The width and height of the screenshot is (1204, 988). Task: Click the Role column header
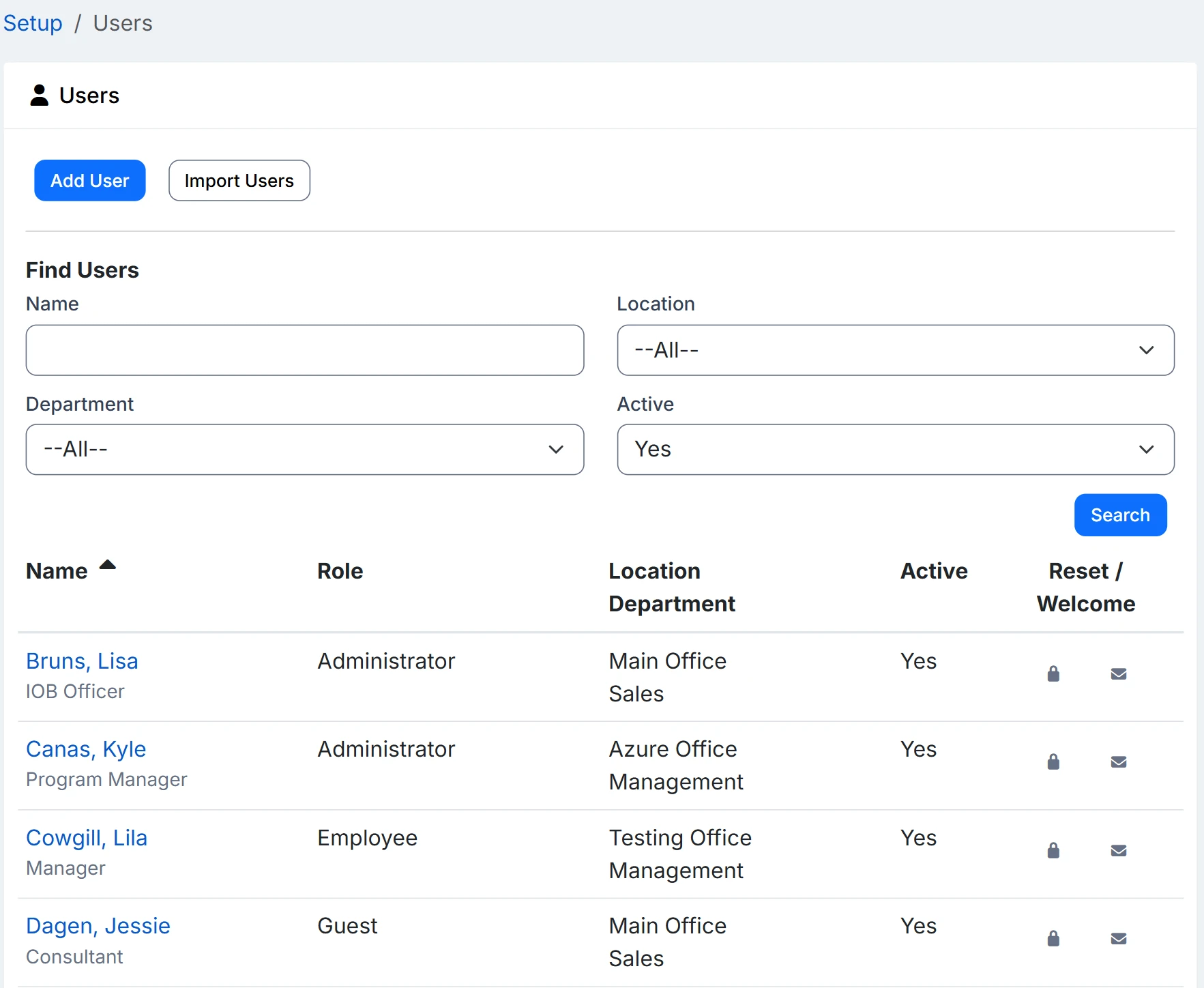[340, 571]
